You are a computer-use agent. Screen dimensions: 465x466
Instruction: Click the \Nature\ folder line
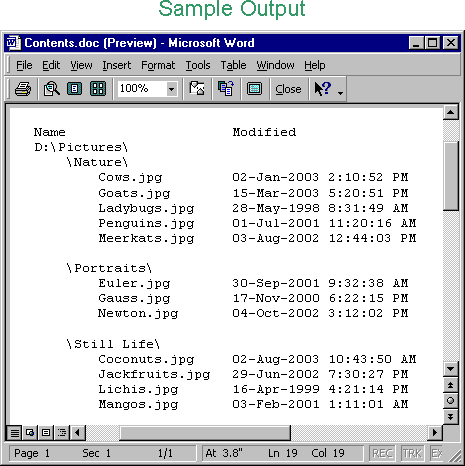pos(97,162)
